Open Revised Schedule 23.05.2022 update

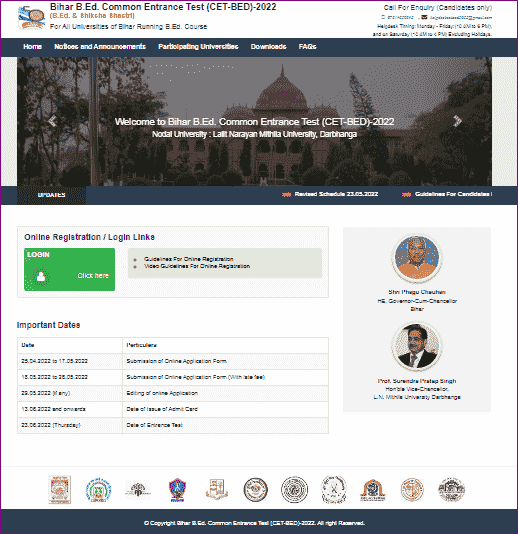click(x=336, y=194)
